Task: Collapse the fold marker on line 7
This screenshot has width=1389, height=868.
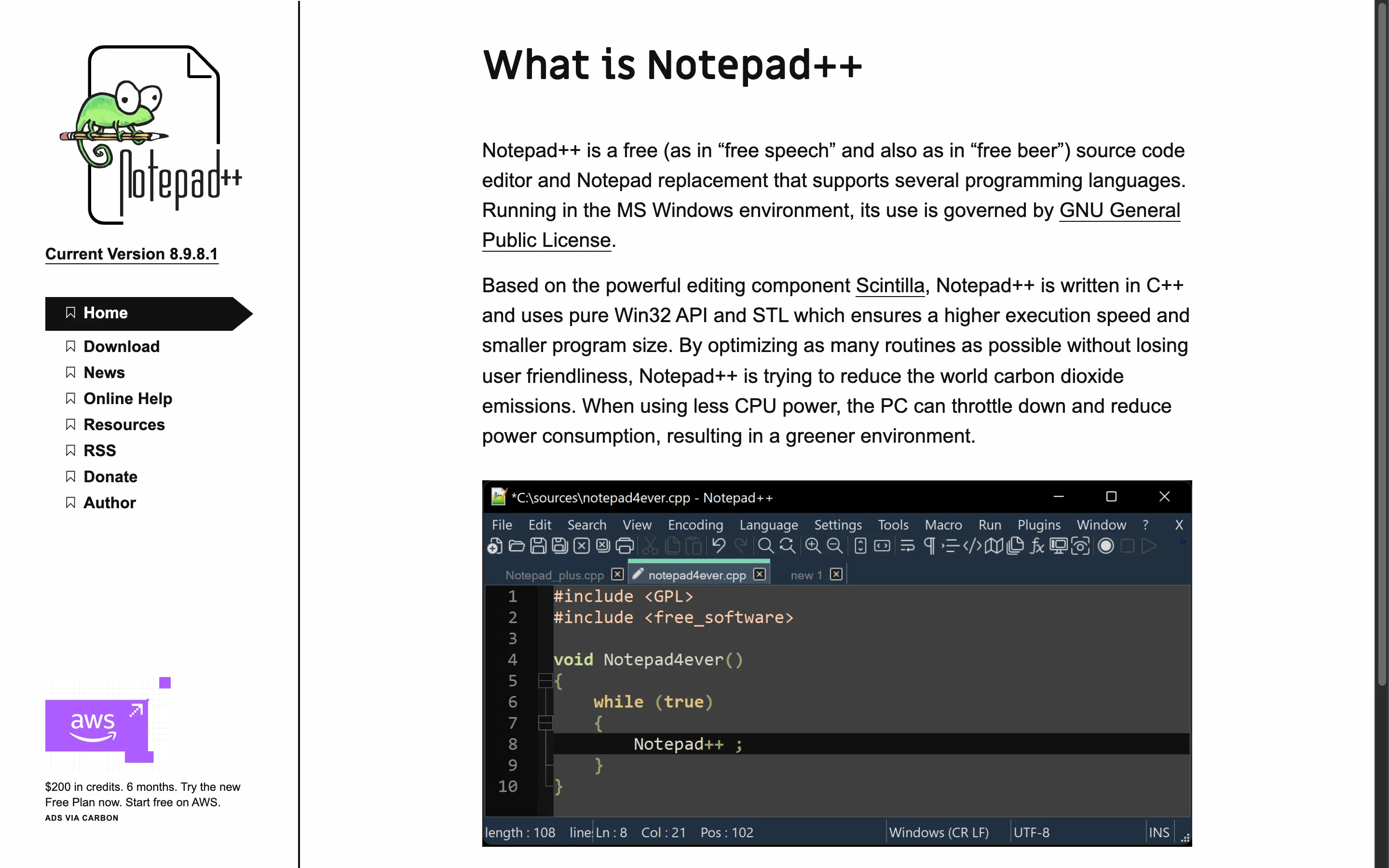Action: click(x=545, y=723)
